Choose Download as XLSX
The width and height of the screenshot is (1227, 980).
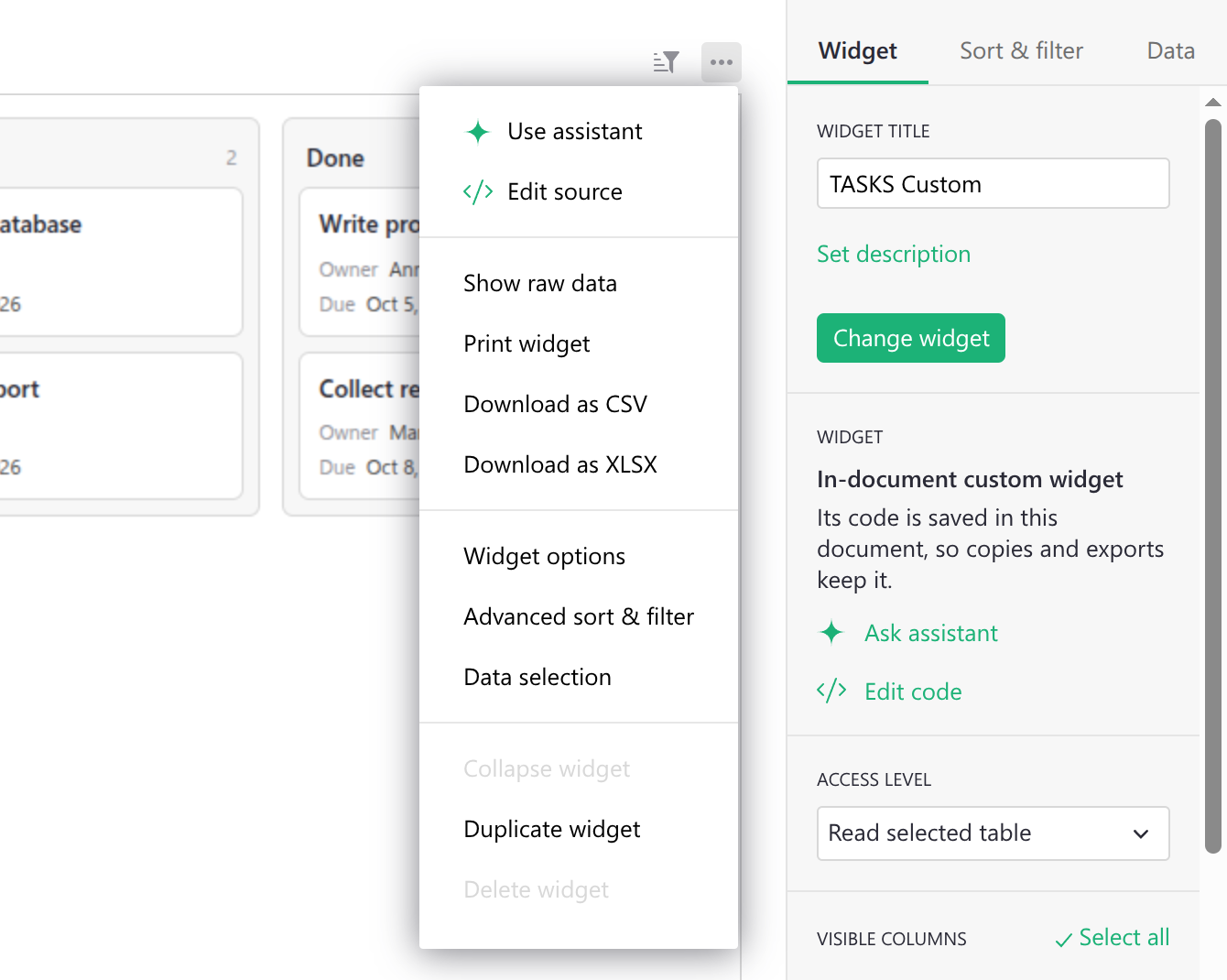tap(579, 465)
